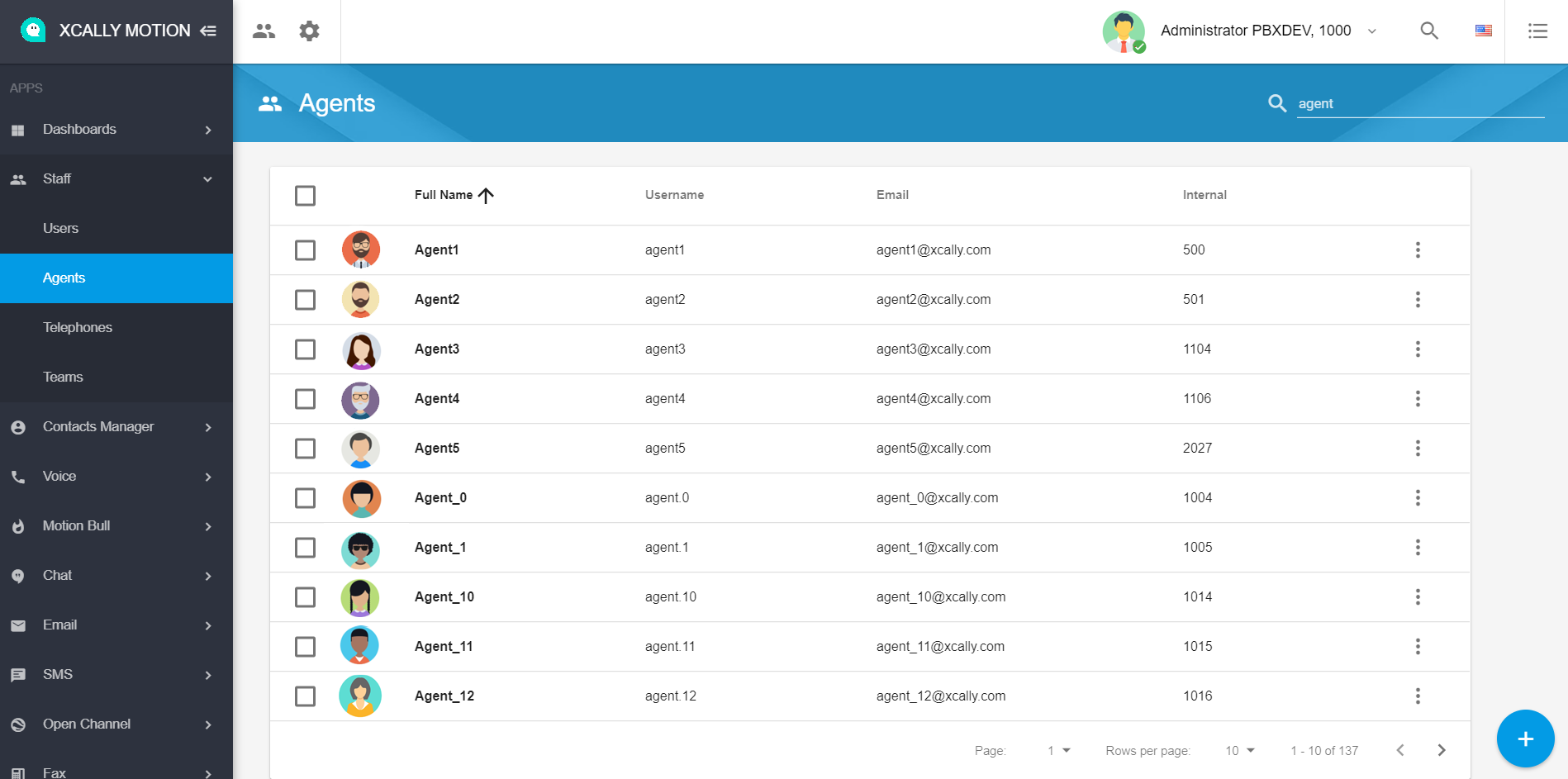
Task: Add a new agent with the plus button
Action: 1524,739
